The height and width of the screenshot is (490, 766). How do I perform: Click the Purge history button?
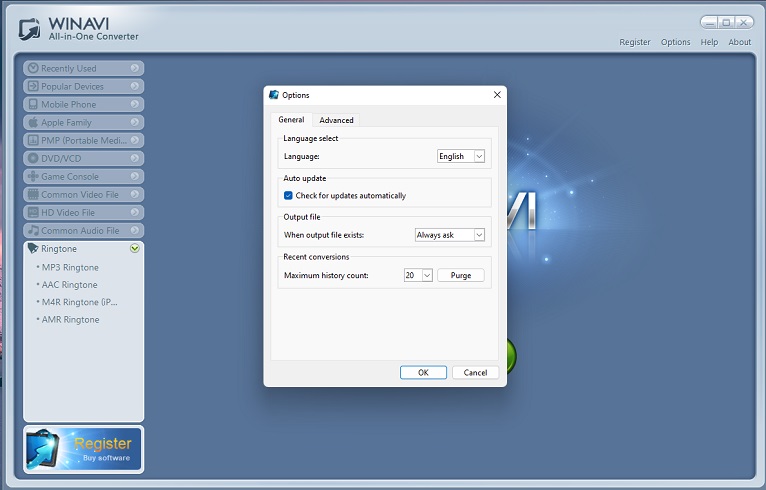coord(461,276)
